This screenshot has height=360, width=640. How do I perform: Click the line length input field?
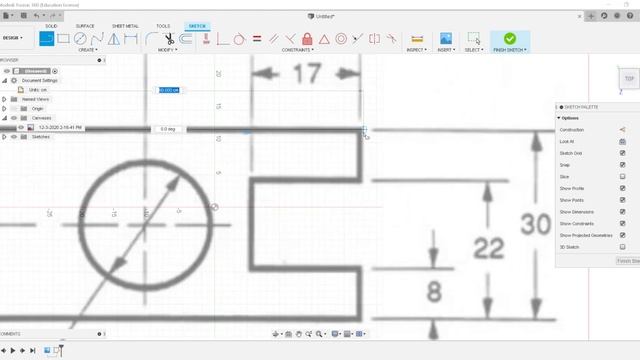point(169,90)
